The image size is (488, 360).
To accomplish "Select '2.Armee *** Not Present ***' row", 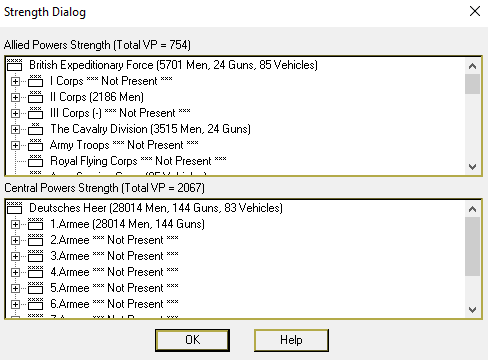I will pos(114,240).
